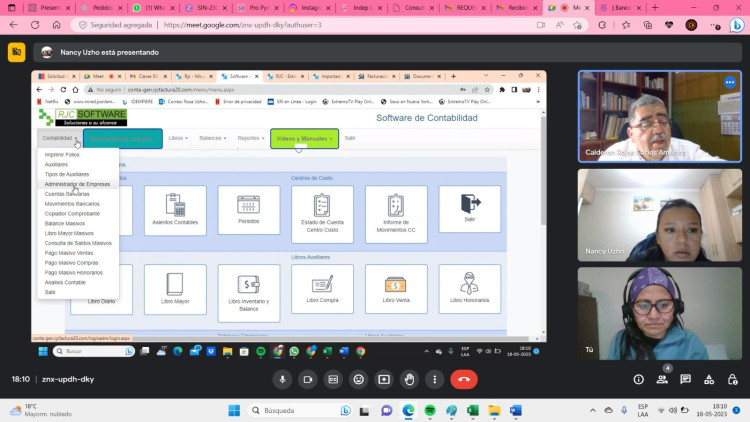
Task: Click the present screen icon
Action: click(384, 379)
